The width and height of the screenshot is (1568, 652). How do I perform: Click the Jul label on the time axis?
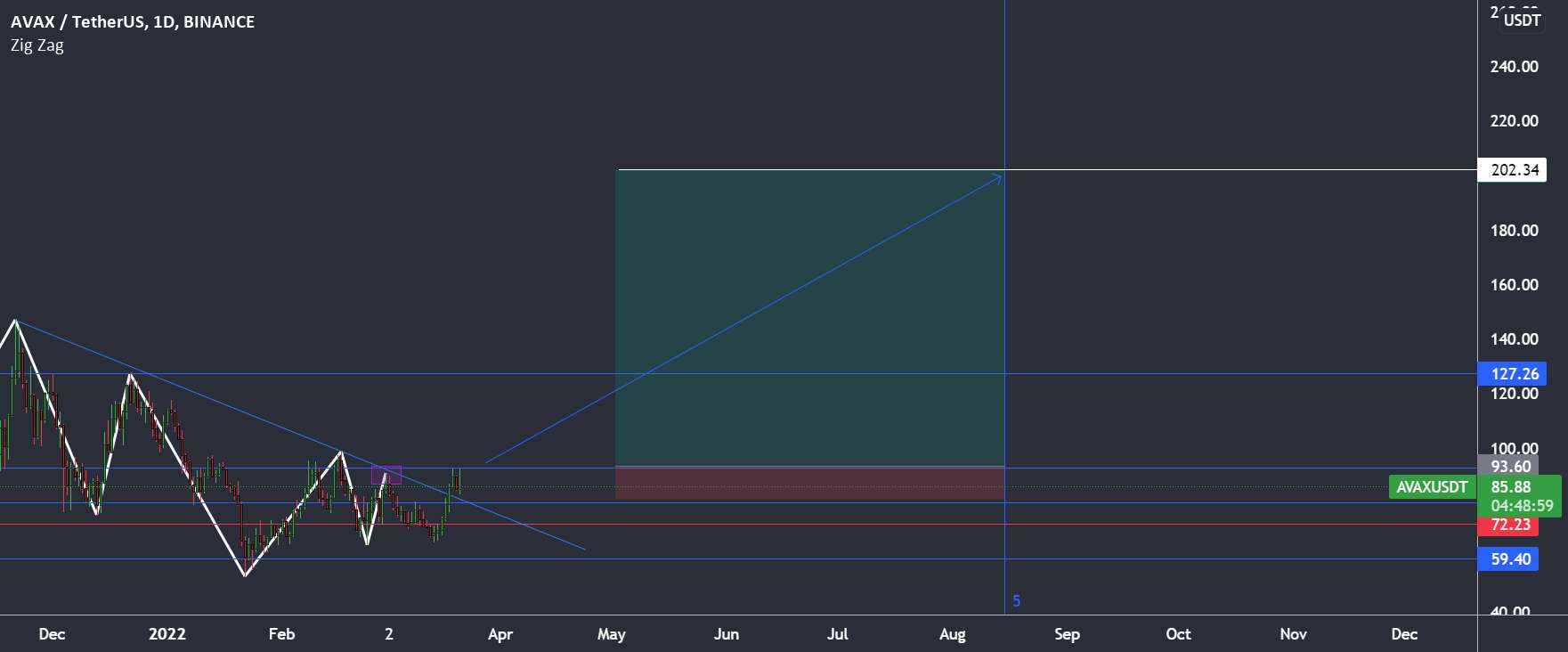837,634
